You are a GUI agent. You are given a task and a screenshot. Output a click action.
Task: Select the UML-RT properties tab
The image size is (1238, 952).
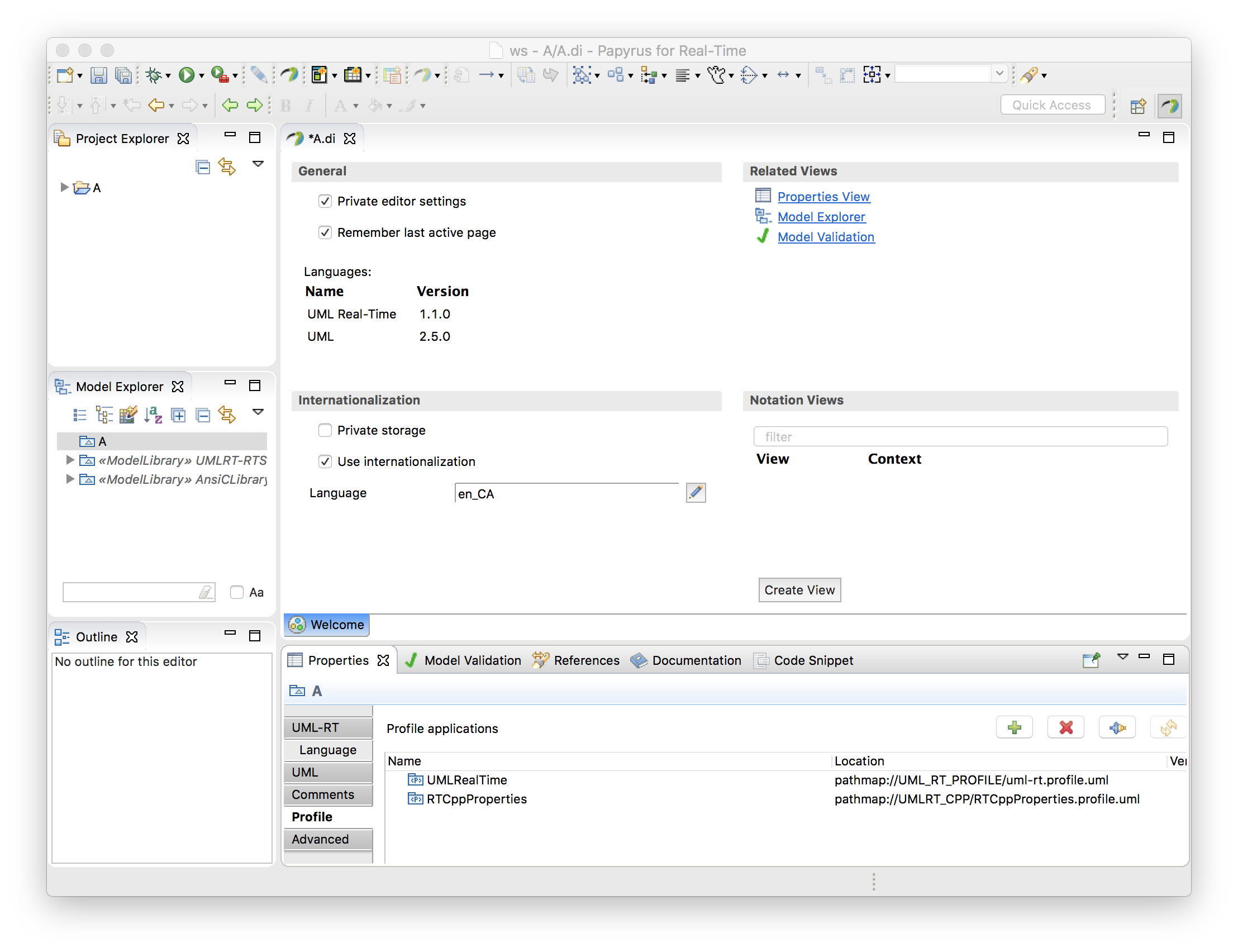click(328, 727)
